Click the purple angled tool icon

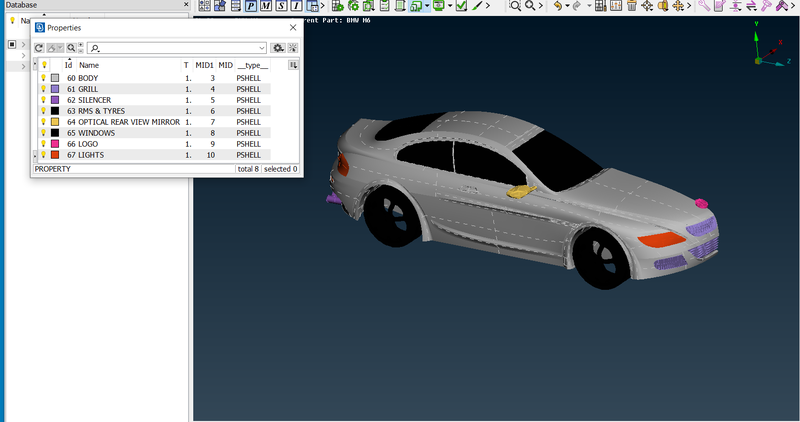[782, 6]
